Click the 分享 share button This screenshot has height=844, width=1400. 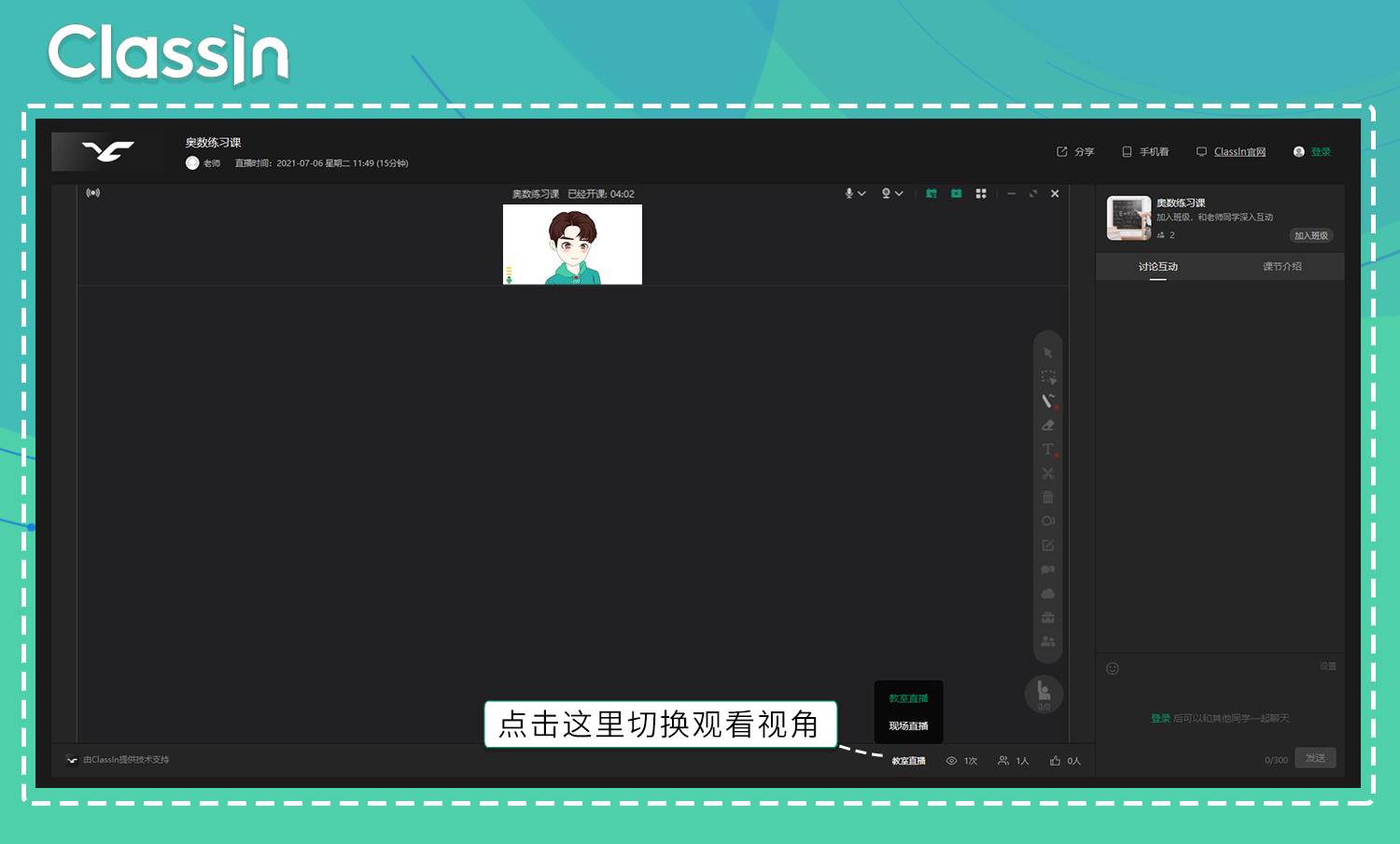tap(1075, 151)
